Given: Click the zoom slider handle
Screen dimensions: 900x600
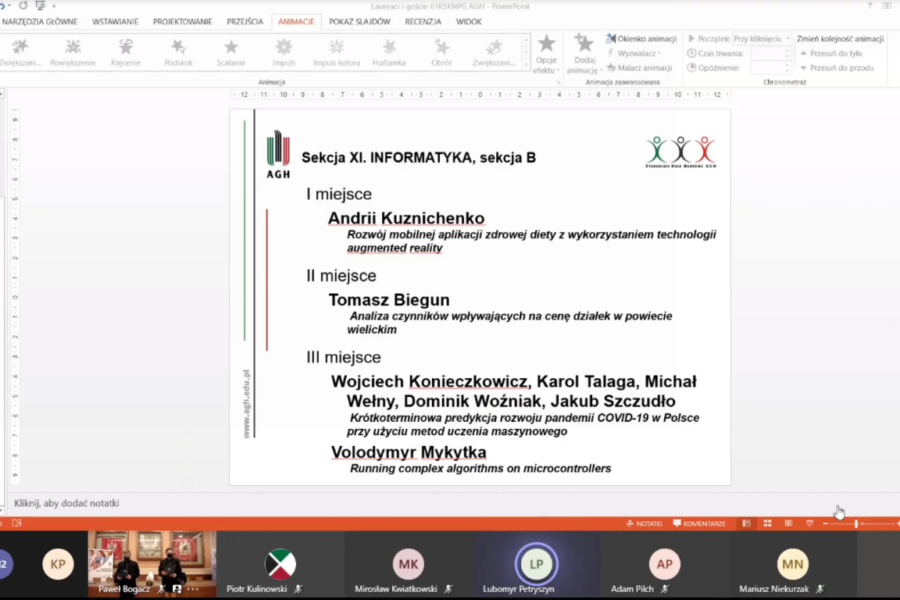Looking at the screenshot, I should point(856,523).
